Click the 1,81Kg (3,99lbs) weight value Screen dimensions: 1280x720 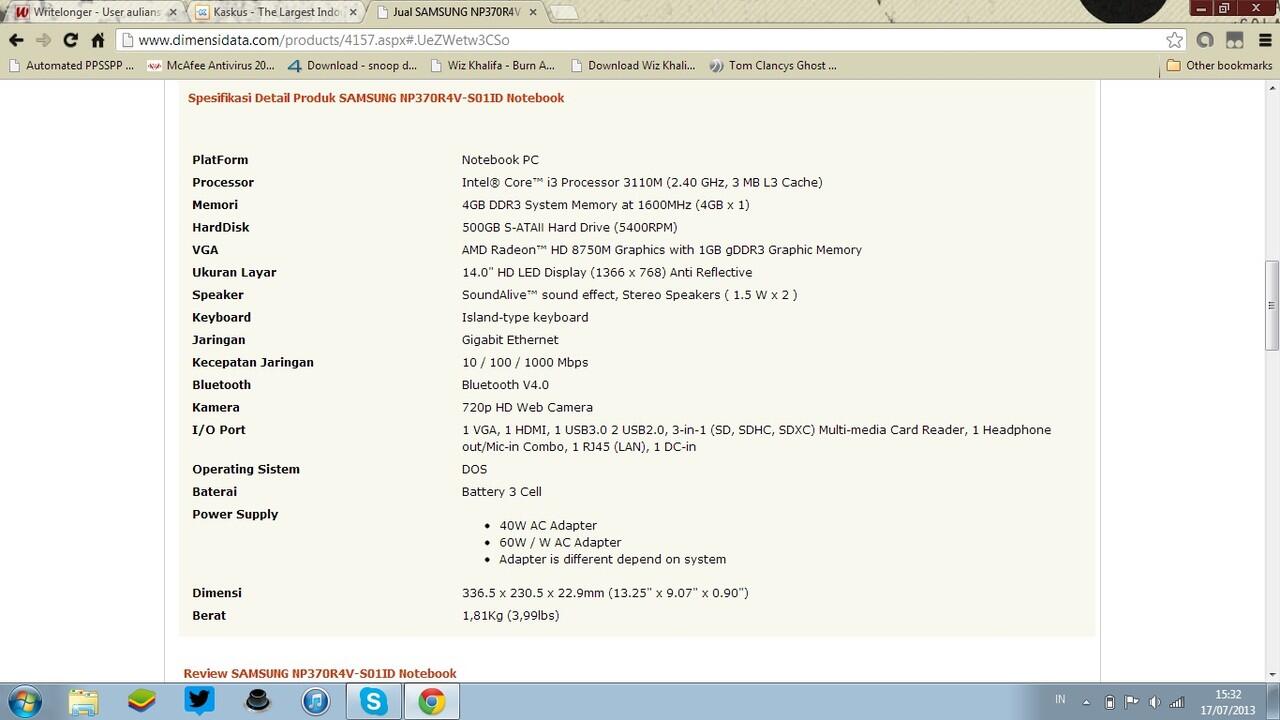[x=510, y=616]
